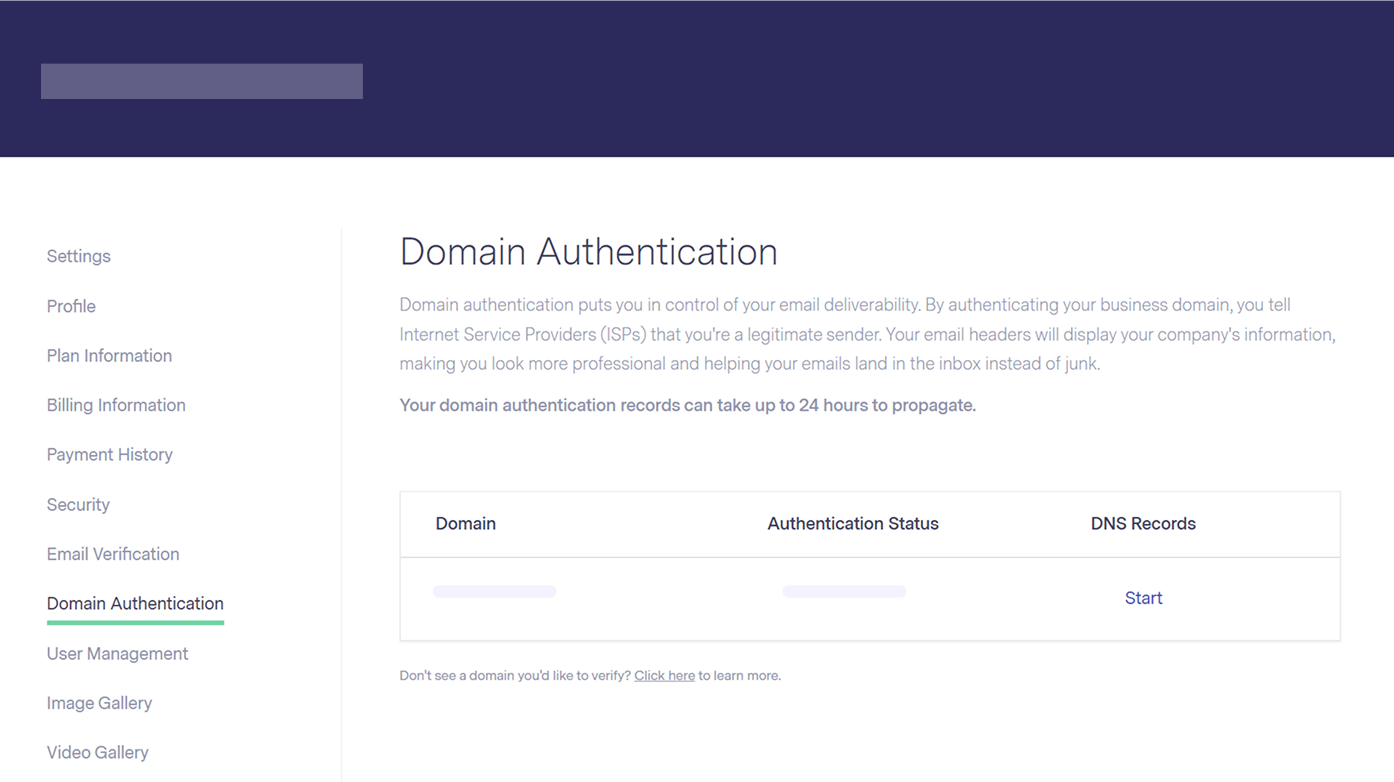Click the blurred logo in header banner
Screen dimensions: 1394x782
(202, 81)
